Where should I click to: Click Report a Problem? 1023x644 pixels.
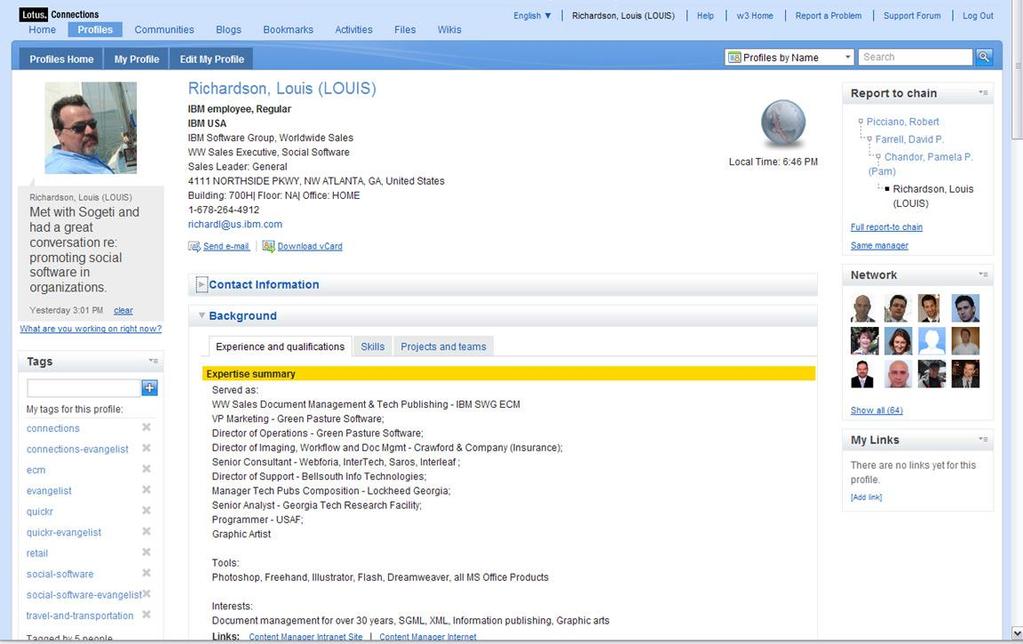point(829,16)
